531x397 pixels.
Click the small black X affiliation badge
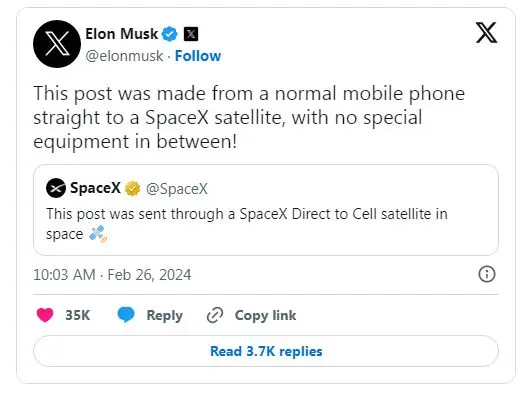[191, 34]
